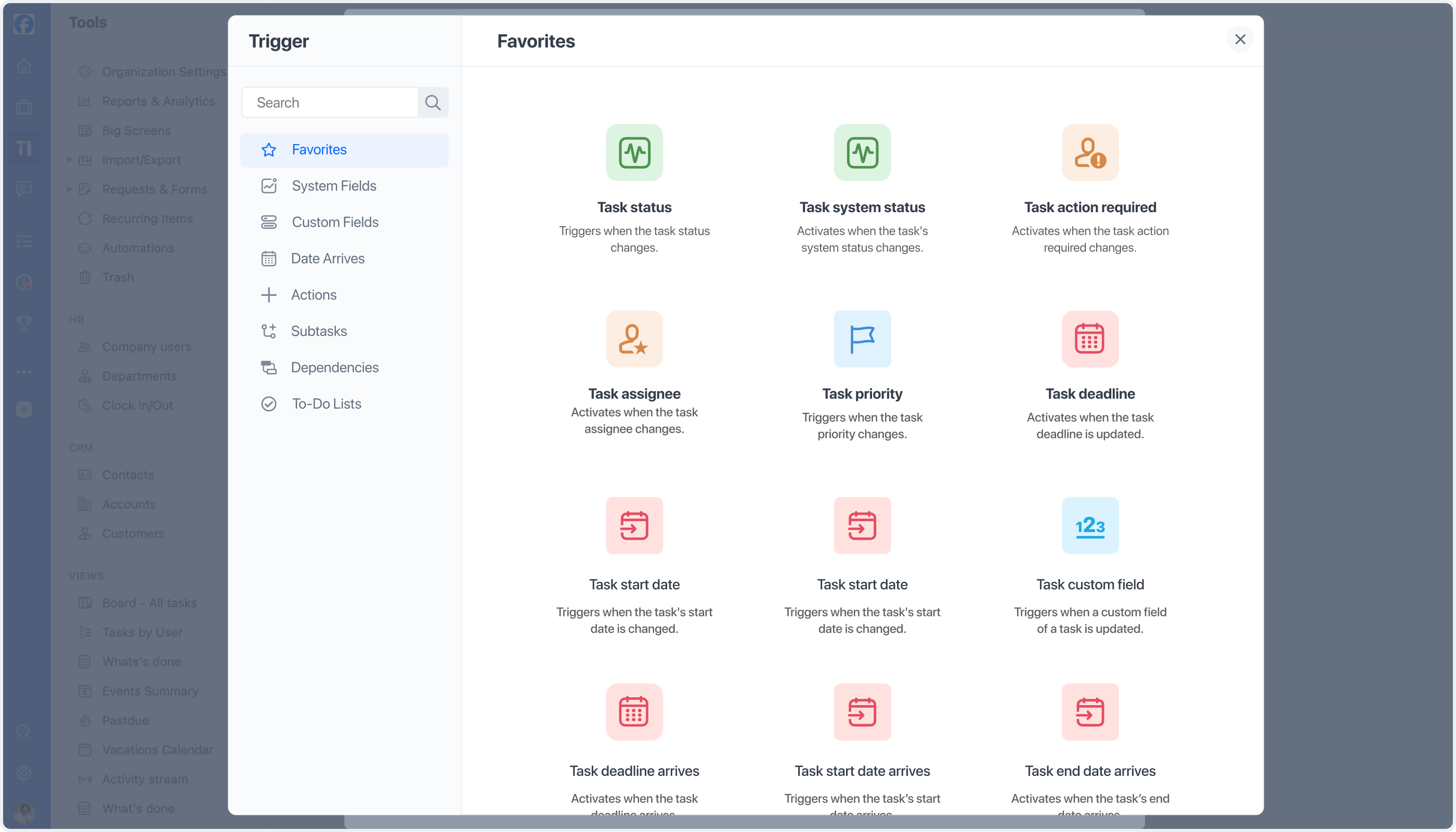Expand the Requests & Forms tree arrow
The width and height of the screenshot is (1456, 832).
click(x=69, y=189)
